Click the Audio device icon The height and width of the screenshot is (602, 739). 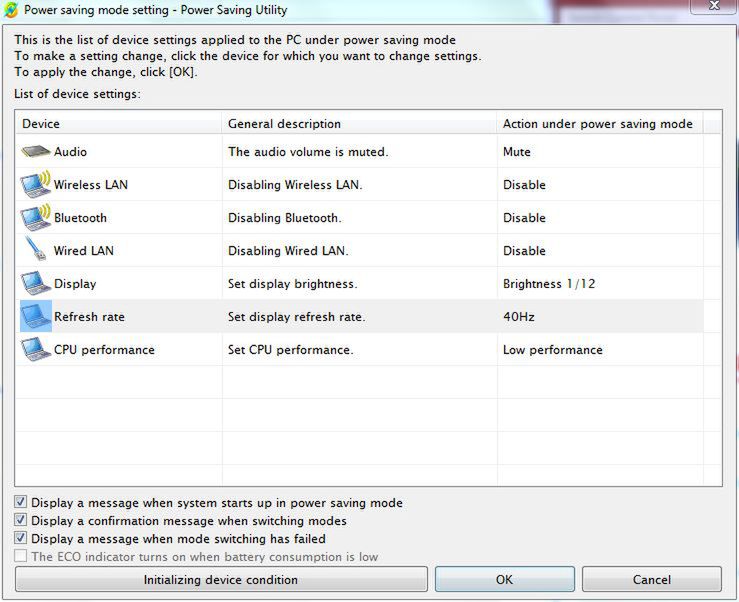(x=36, y=151)
